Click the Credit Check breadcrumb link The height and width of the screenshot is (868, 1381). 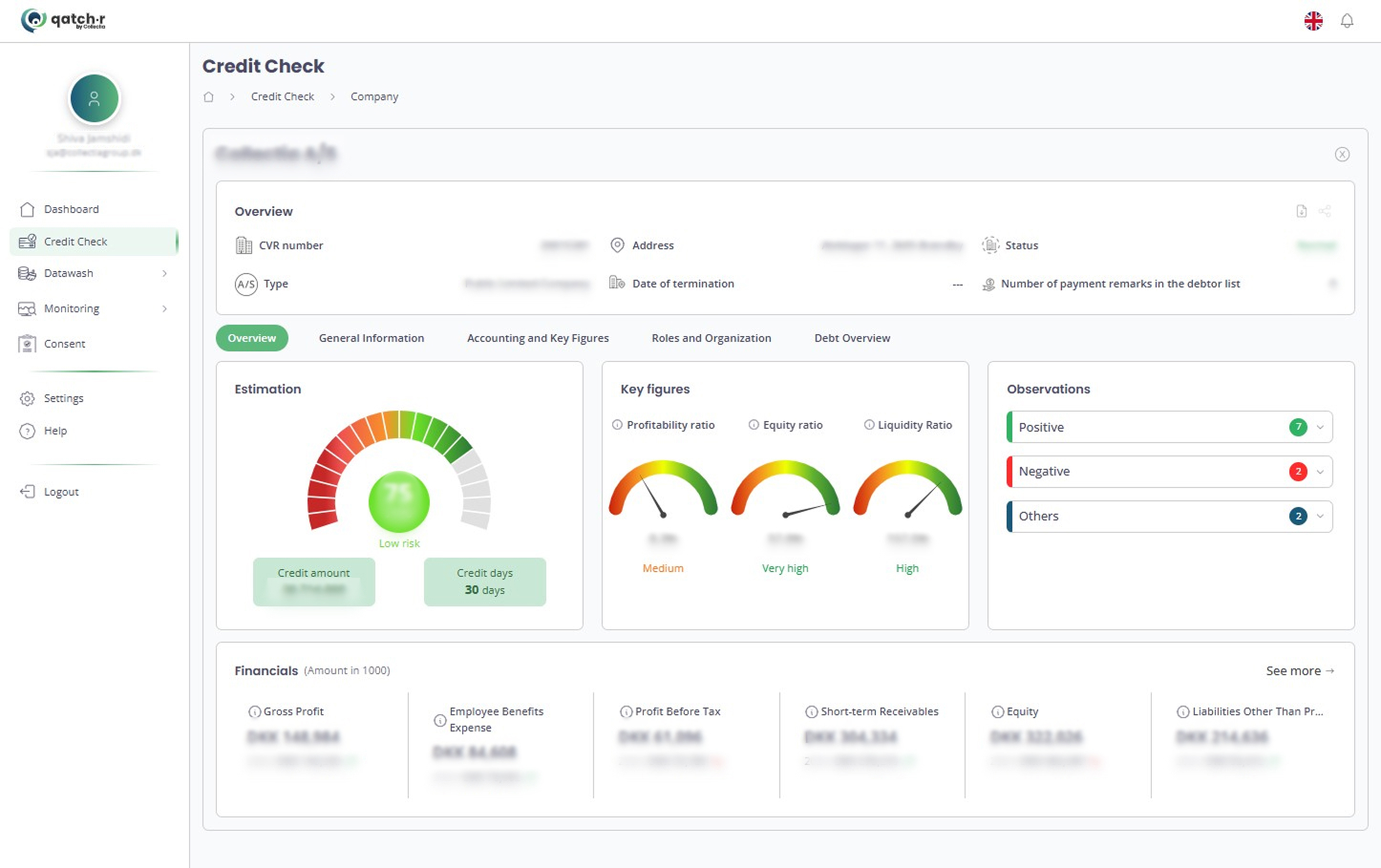pyautogui.click(x=283, y=96)
